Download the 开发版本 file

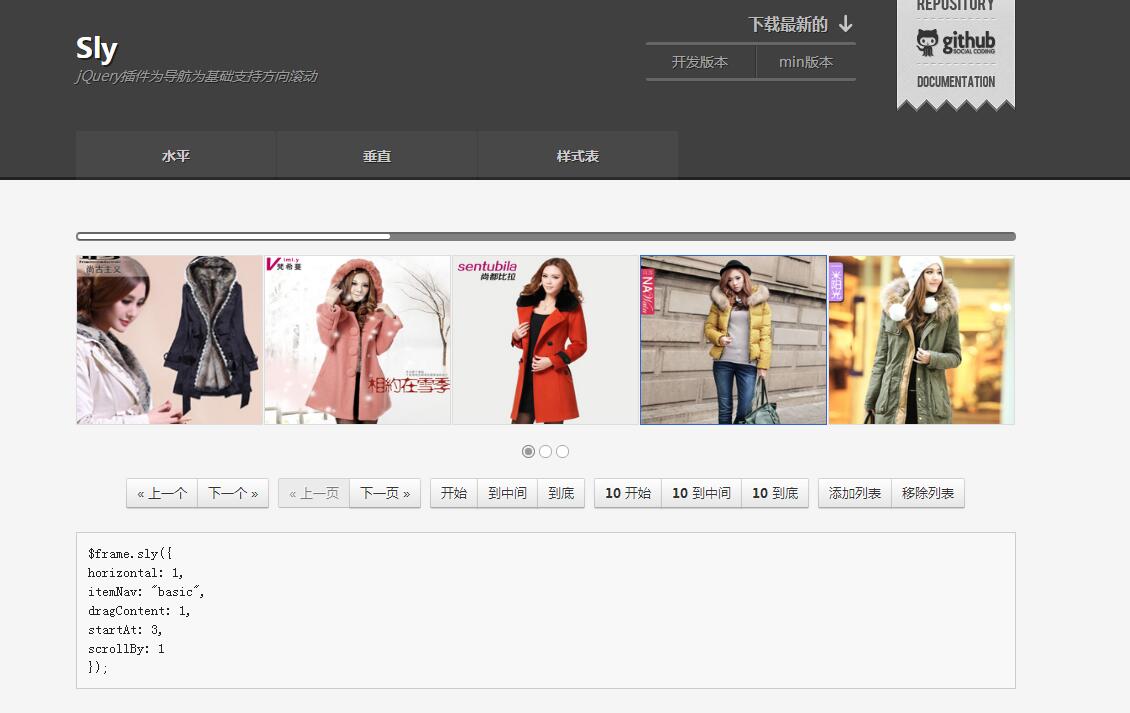point(700,62)
